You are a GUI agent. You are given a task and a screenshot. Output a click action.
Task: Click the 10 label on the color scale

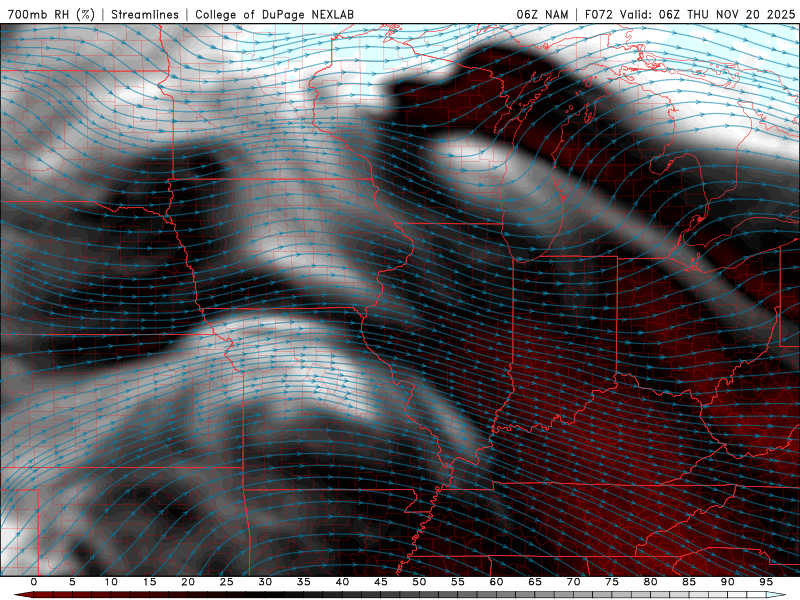(111, 582)
